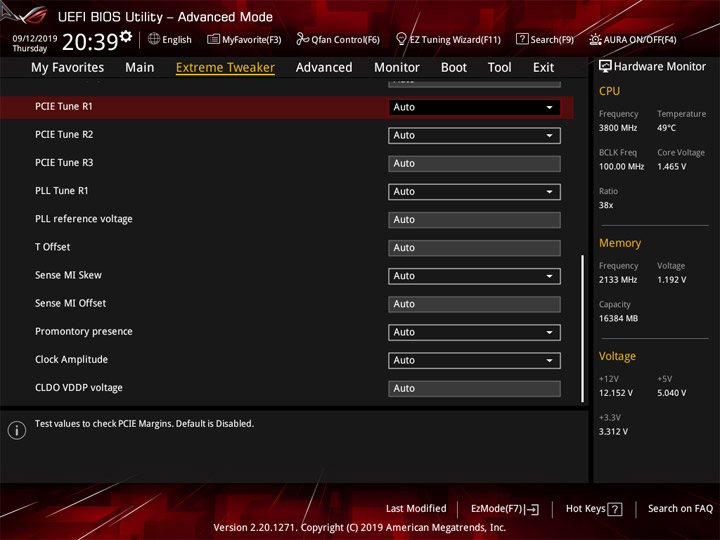Click CLDO VDDP voltage field
720x540 pixels.
pyautogui.click(x=474, y=388)
